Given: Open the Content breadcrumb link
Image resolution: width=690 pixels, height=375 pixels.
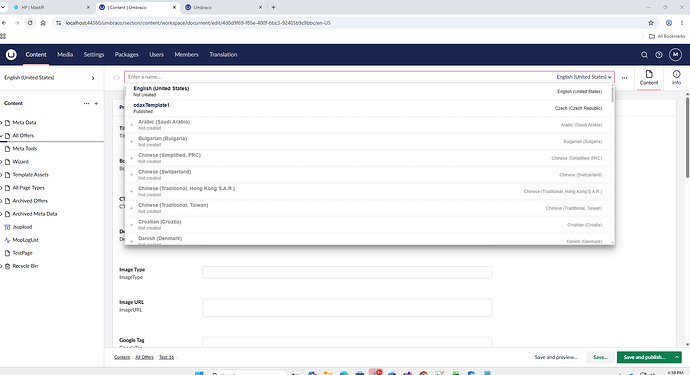Looking at the screenshot, I should tap(122, 357).
